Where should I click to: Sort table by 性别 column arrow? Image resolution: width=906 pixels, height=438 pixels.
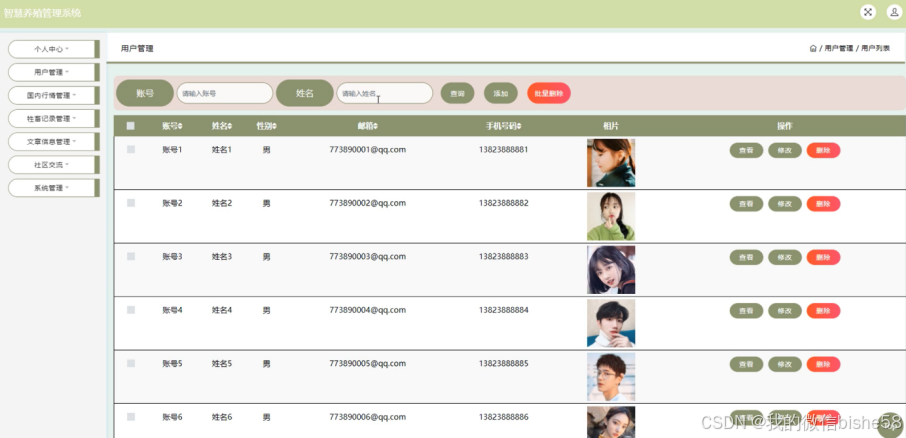coord(274,126)
